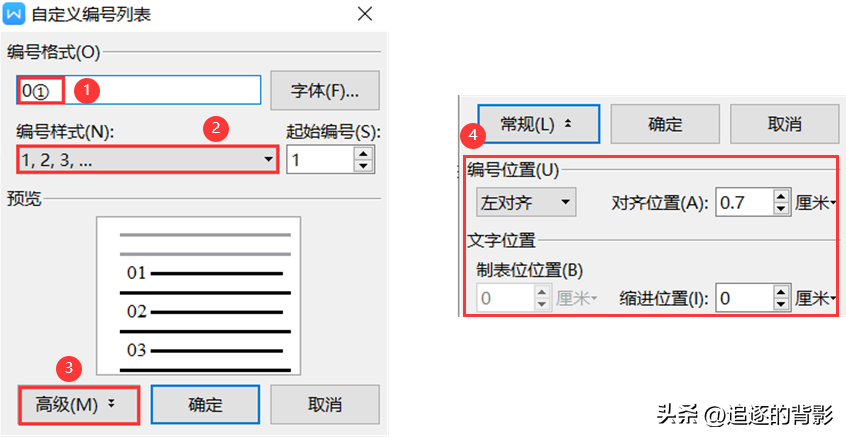Close the 自定义编号列表 dialog
Image resolution: width=846 pixels, height=438 pixels.
pyautogui.click(x=365, y=14)
